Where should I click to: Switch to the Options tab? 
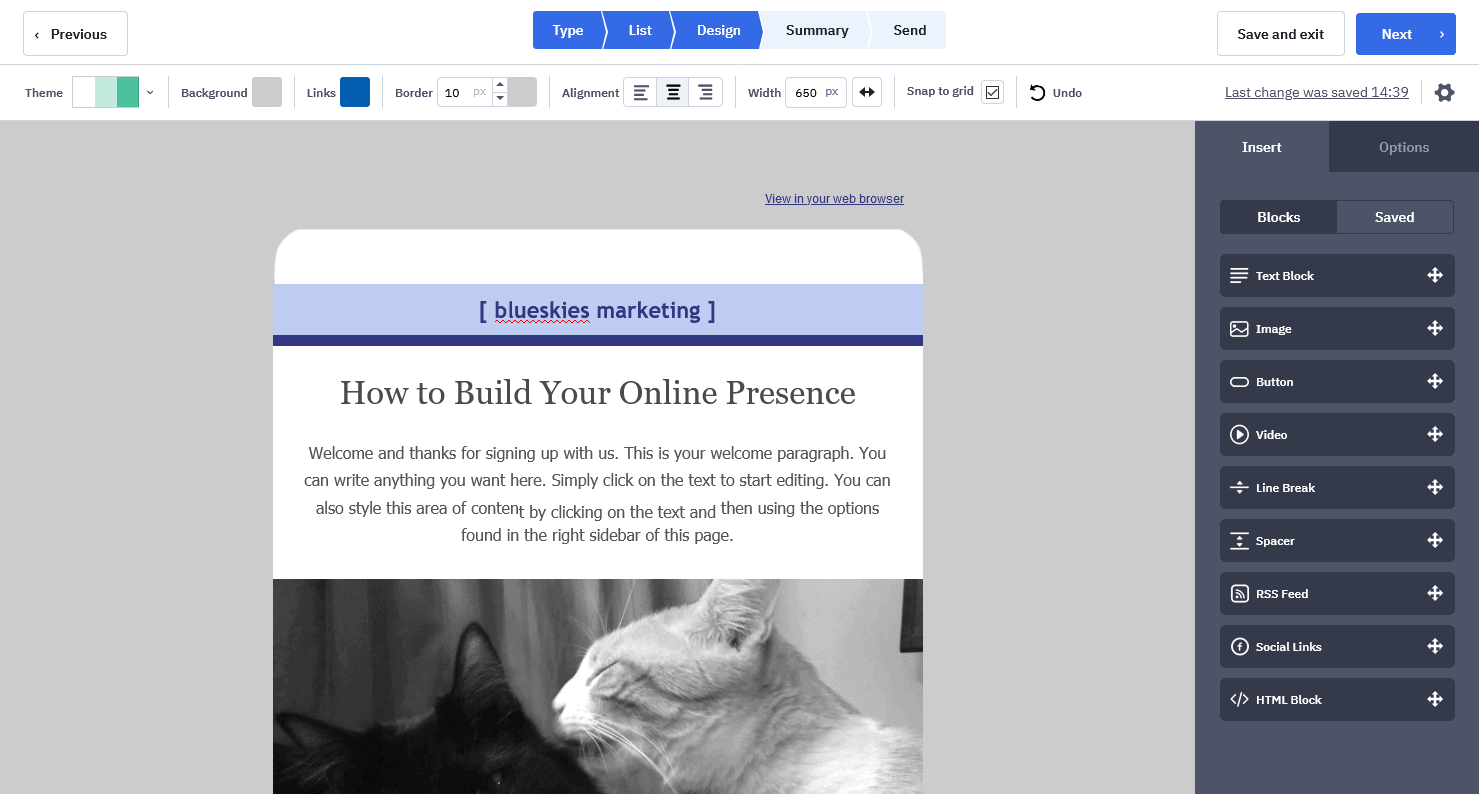1403,147
